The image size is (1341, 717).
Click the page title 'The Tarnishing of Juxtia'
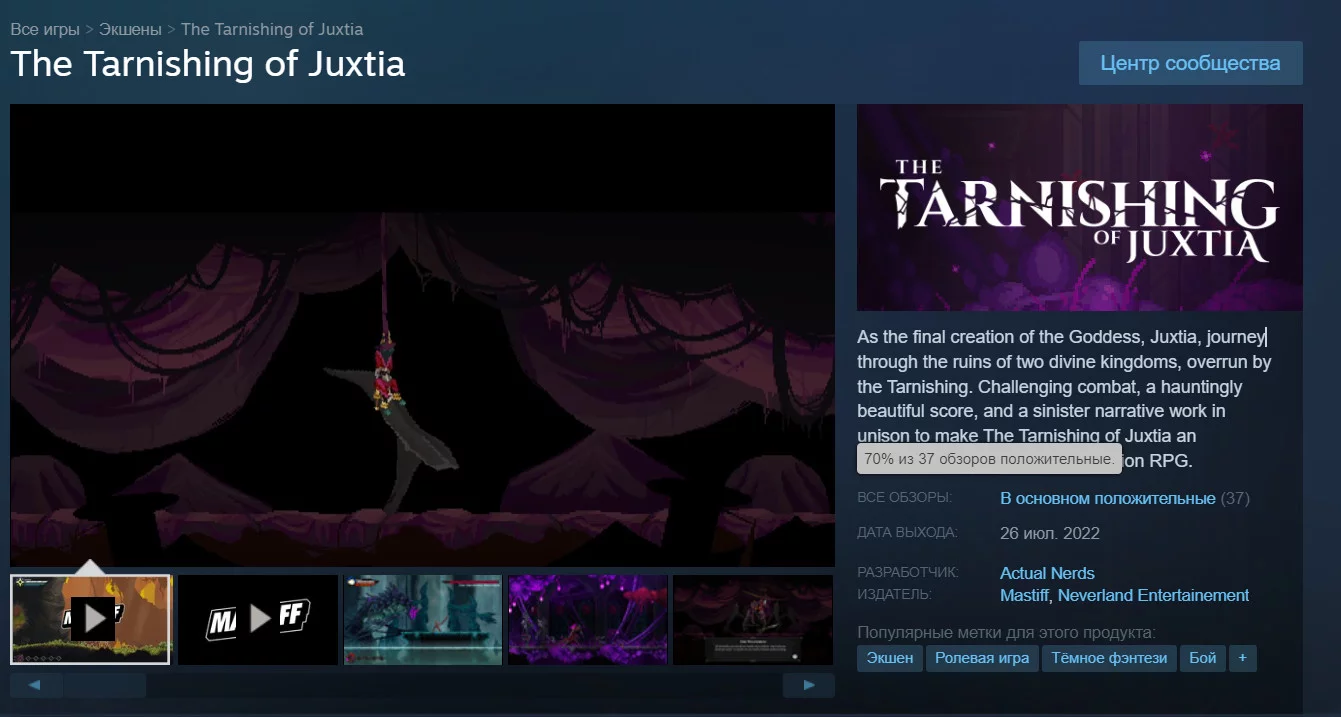pos(208,64)
